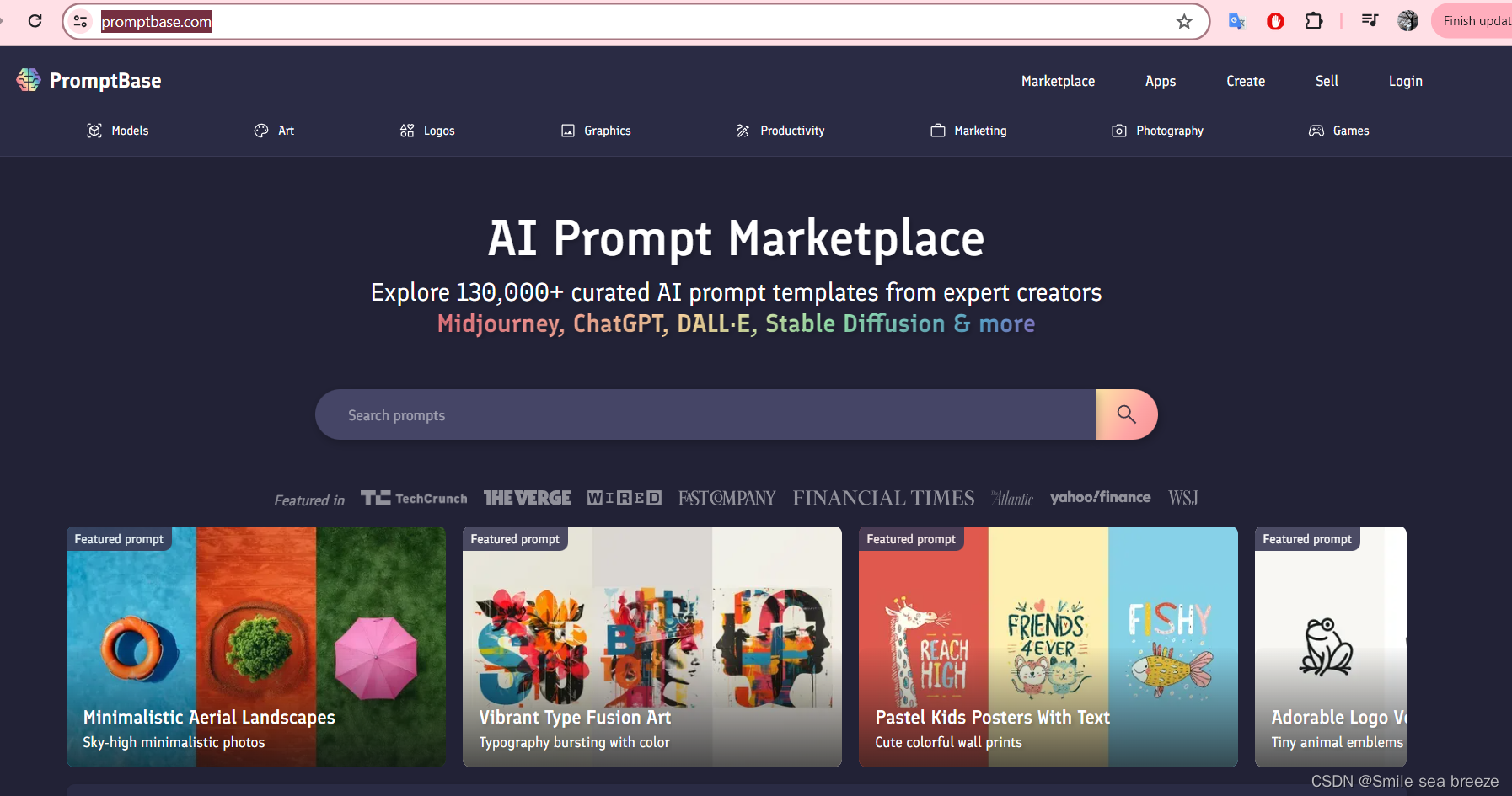
Task: Open site information icon in address bar
Action: tap(80, 21)
